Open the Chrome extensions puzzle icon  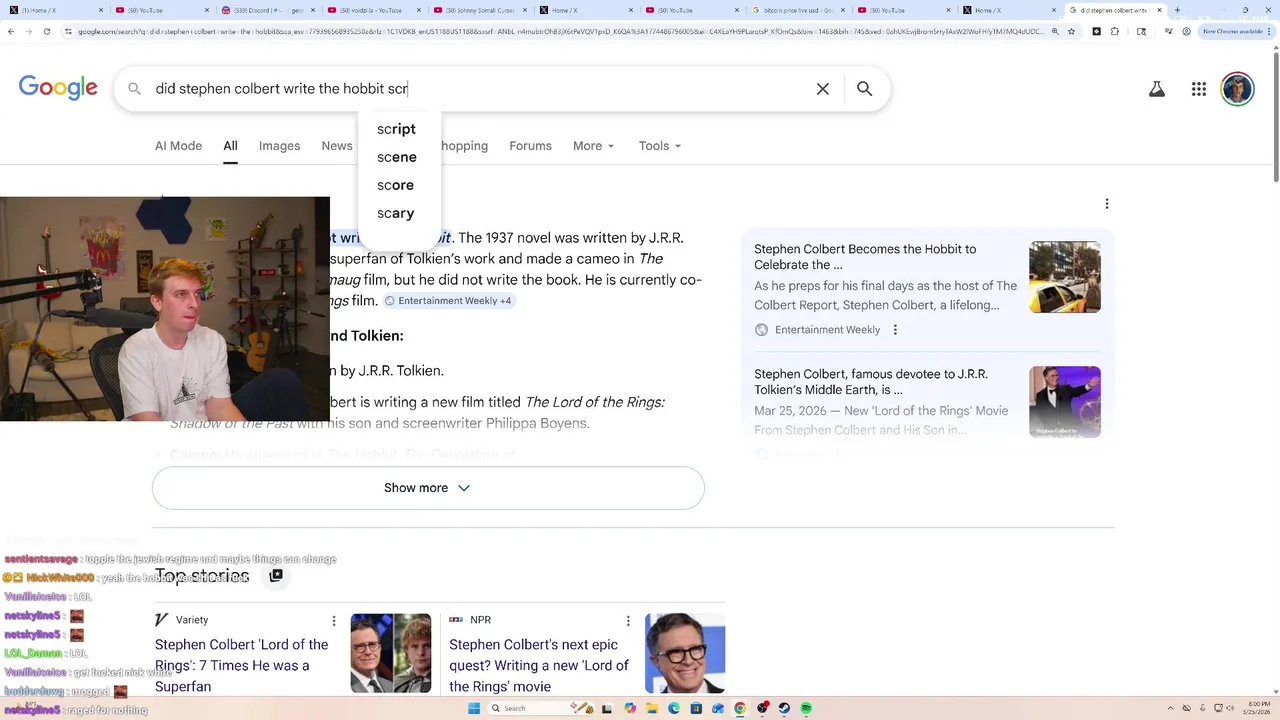[x=1115, y=31]
